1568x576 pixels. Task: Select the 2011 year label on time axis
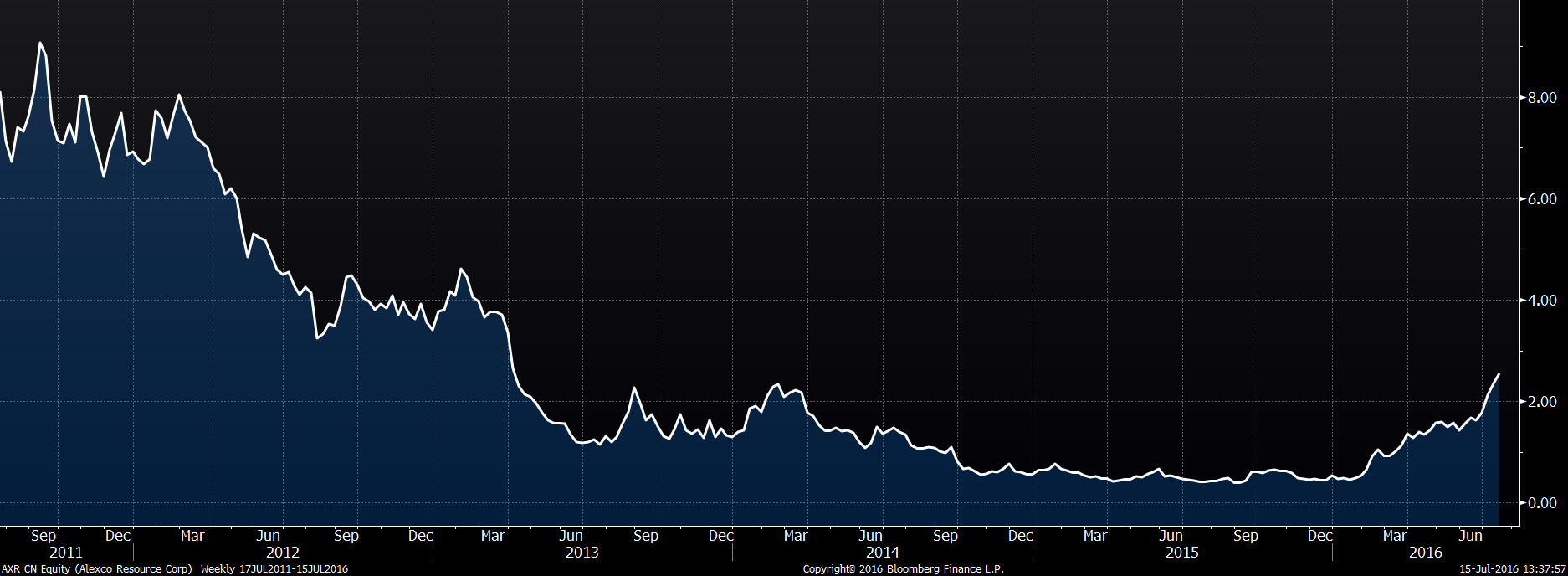(66, 553)
